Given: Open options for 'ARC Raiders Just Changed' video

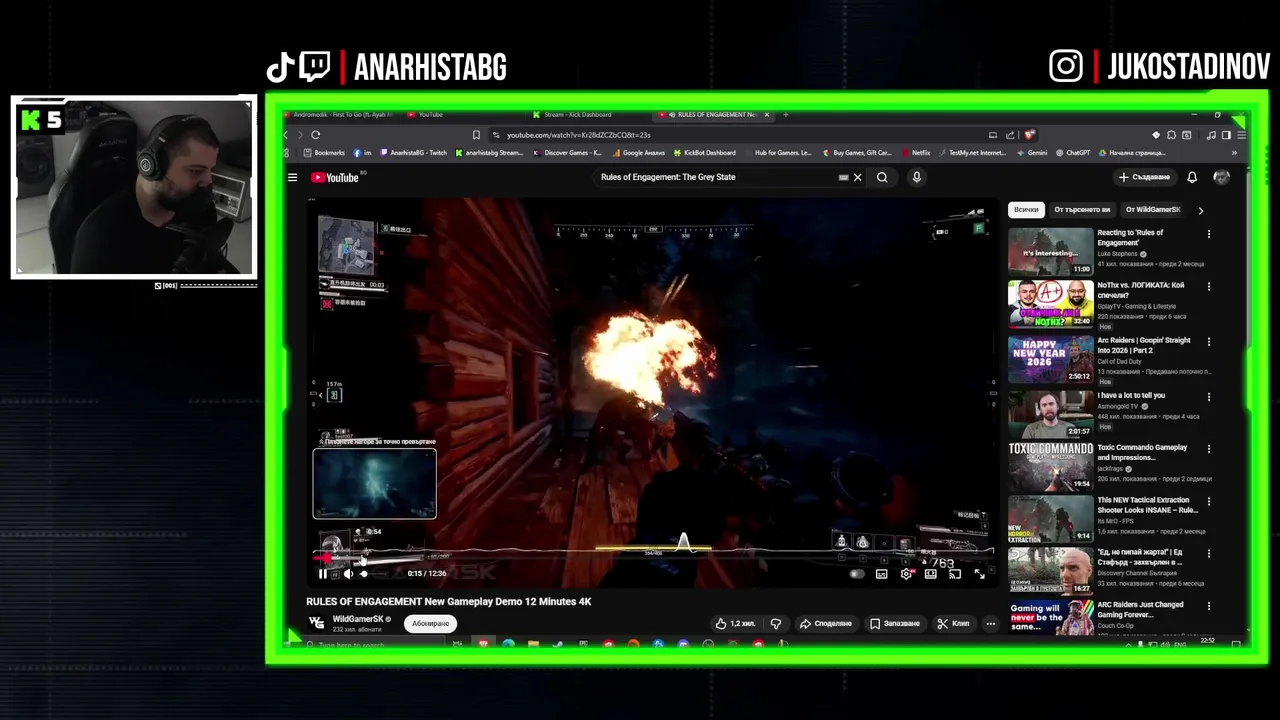Looking at the screenshot, I should point(1208,606).
